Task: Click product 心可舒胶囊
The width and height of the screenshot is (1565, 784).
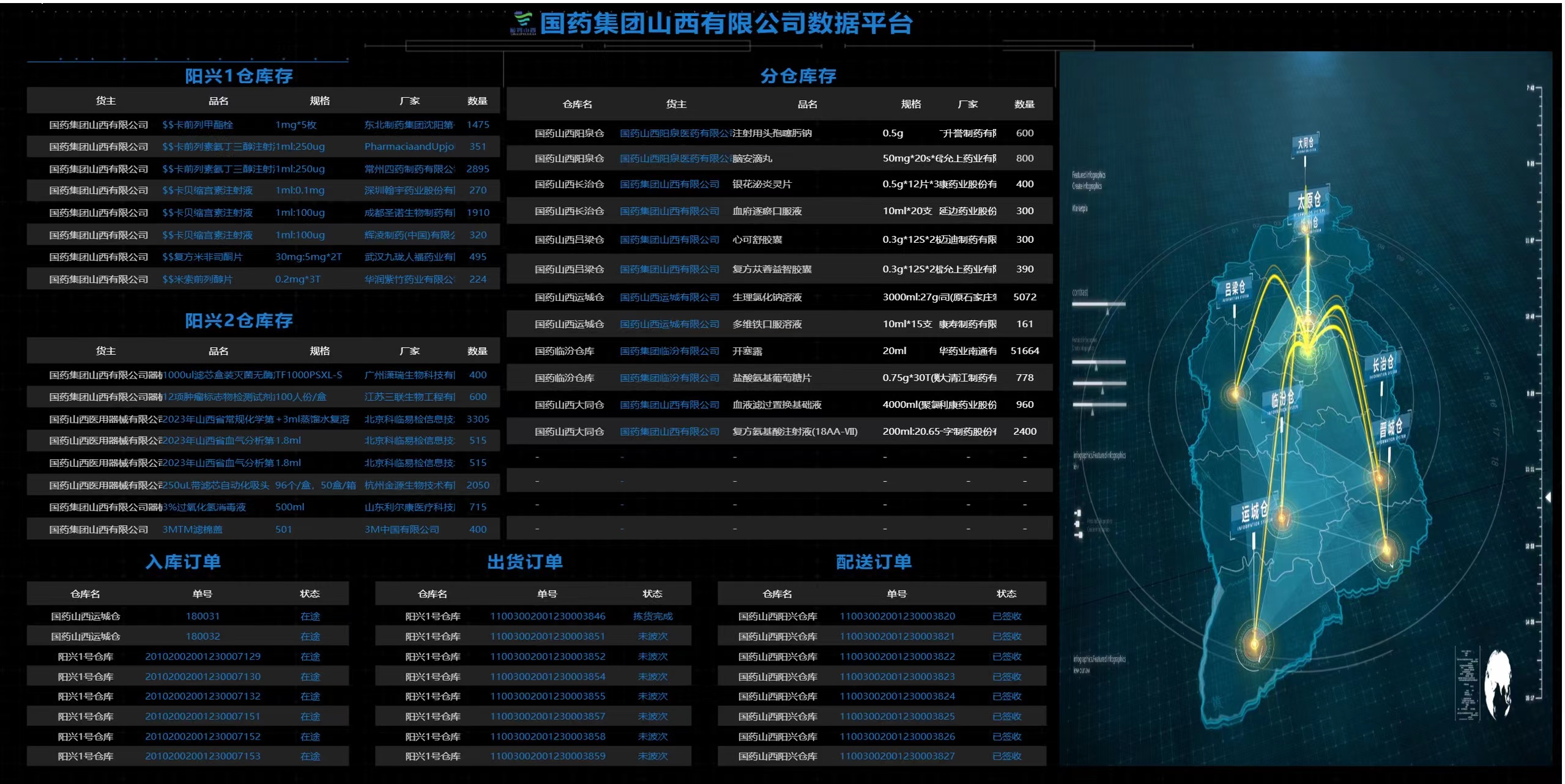Action: (757, 240)
